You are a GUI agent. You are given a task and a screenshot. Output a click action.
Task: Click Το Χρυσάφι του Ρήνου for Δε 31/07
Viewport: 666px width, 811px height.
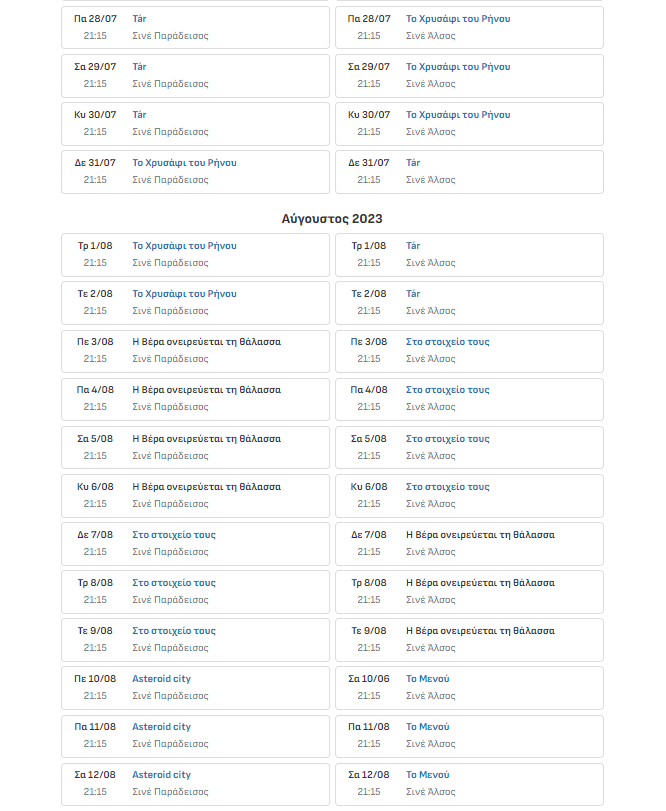click(184, 163)
